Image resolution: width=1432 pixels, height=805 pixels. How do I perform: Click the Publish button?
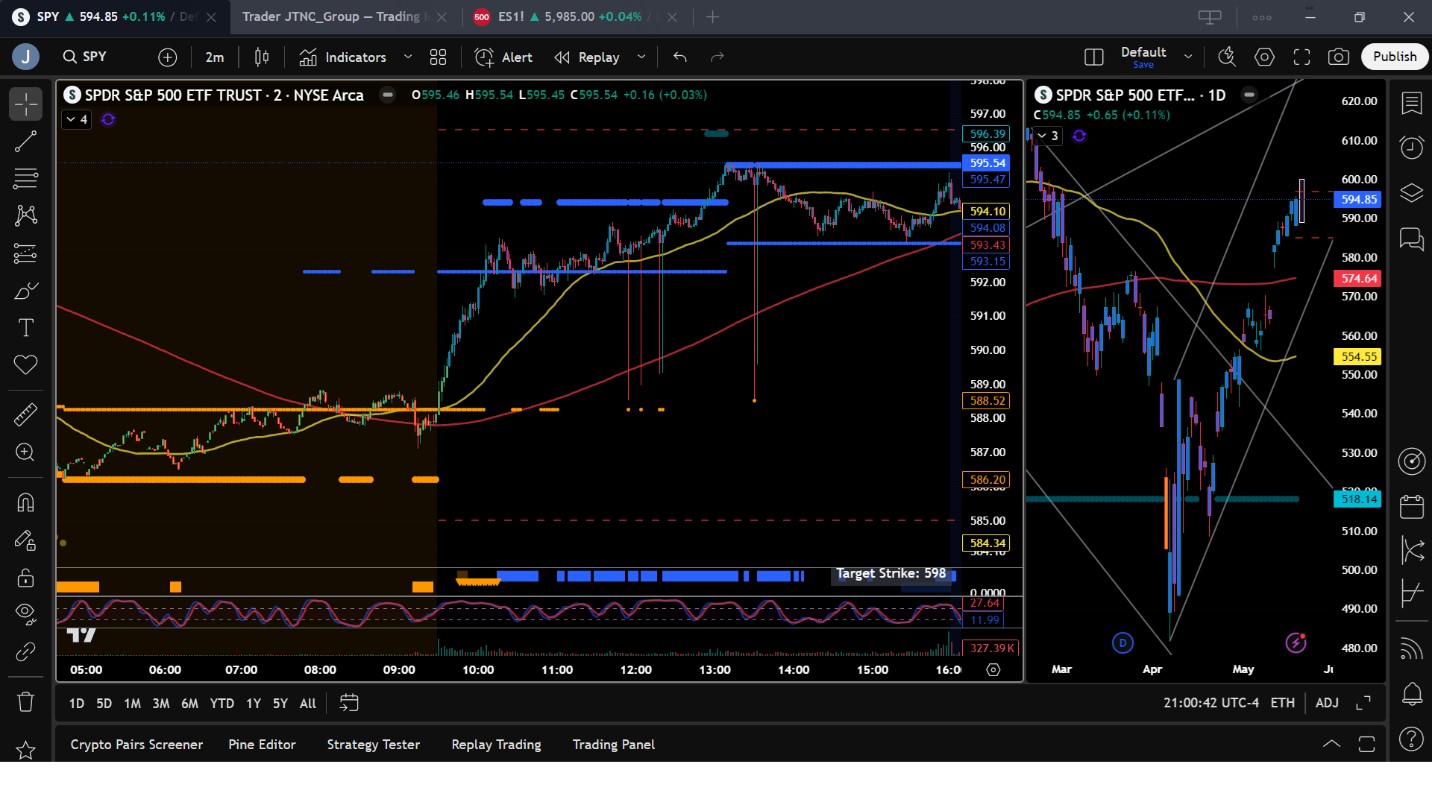coord(1394,57)
